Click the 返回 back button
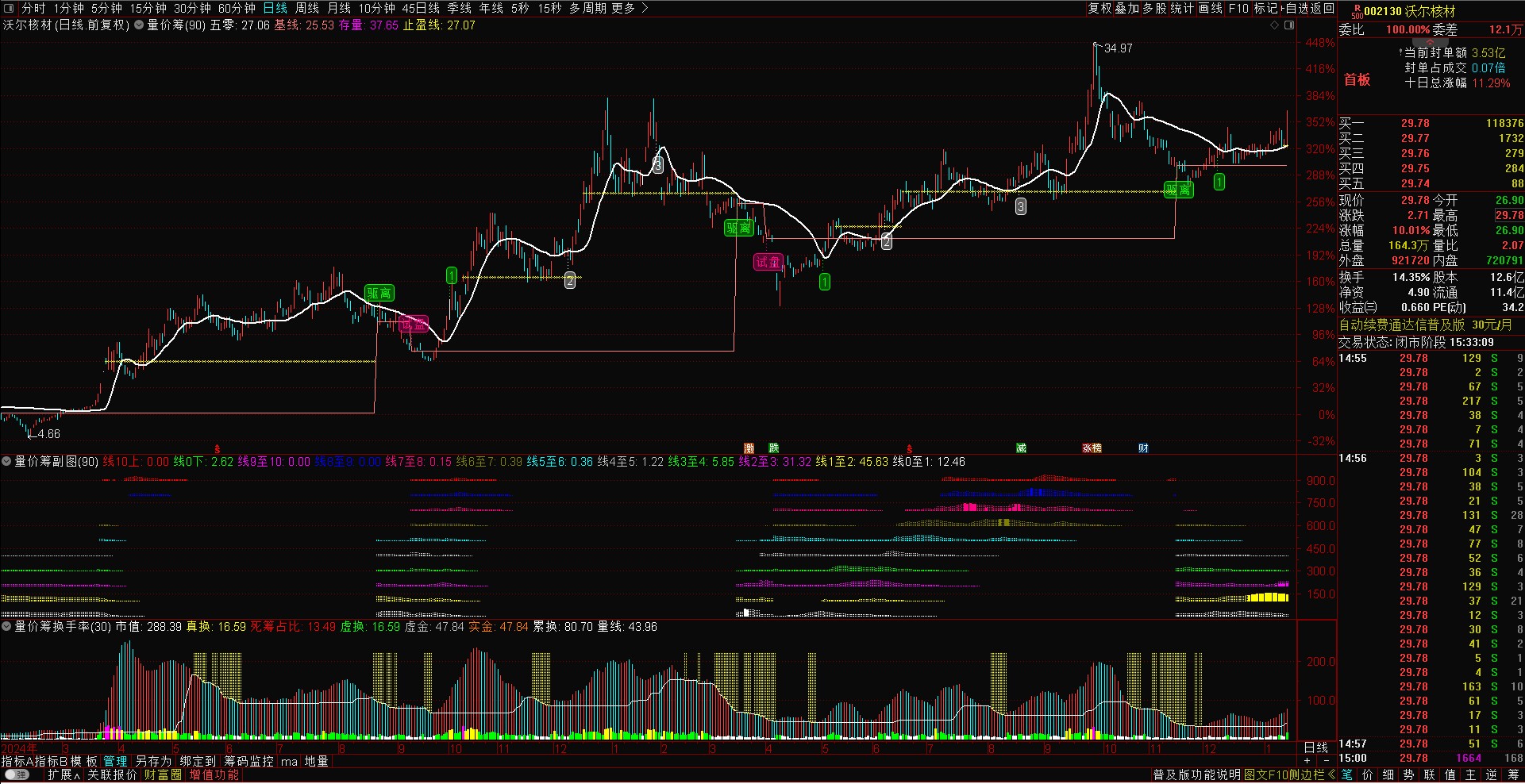 click(1323, 8)
